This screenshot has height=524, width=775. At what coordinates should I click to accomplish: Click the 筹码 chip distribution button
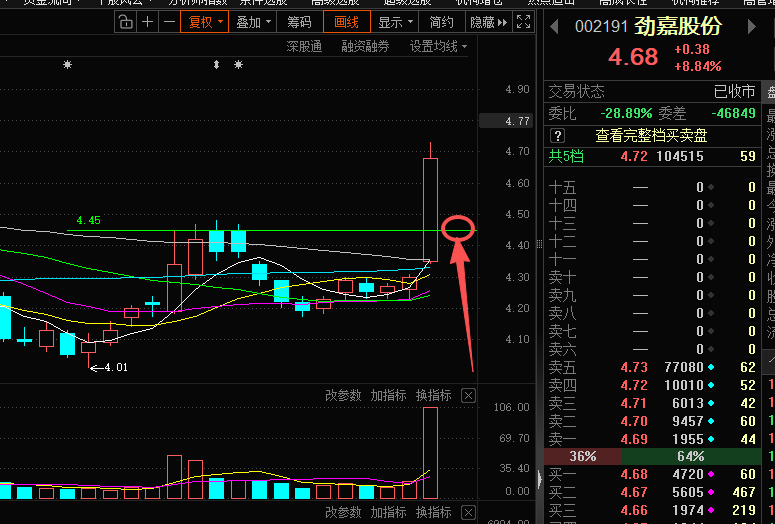point(300,22)
